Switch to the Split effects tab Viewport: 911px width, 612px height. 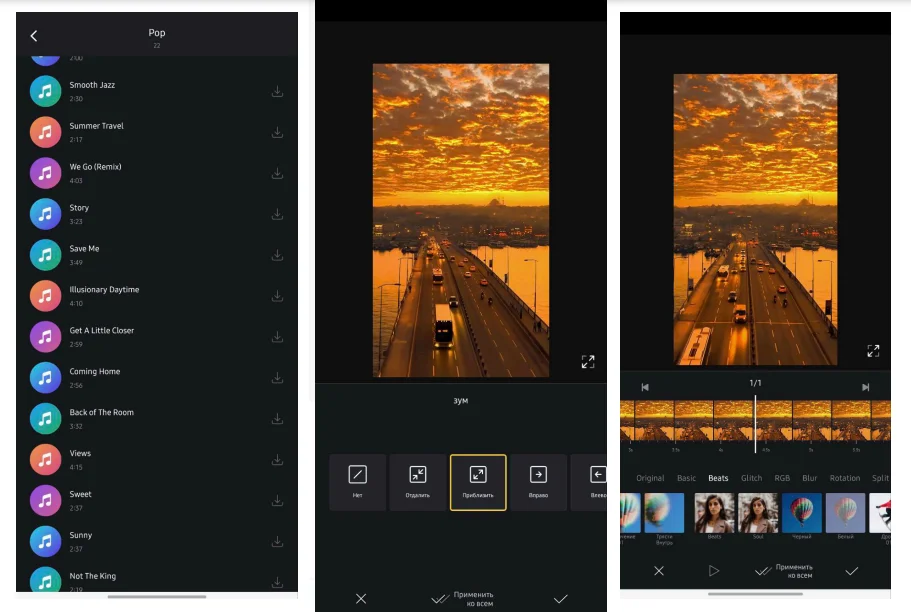(x=880, y=478)
